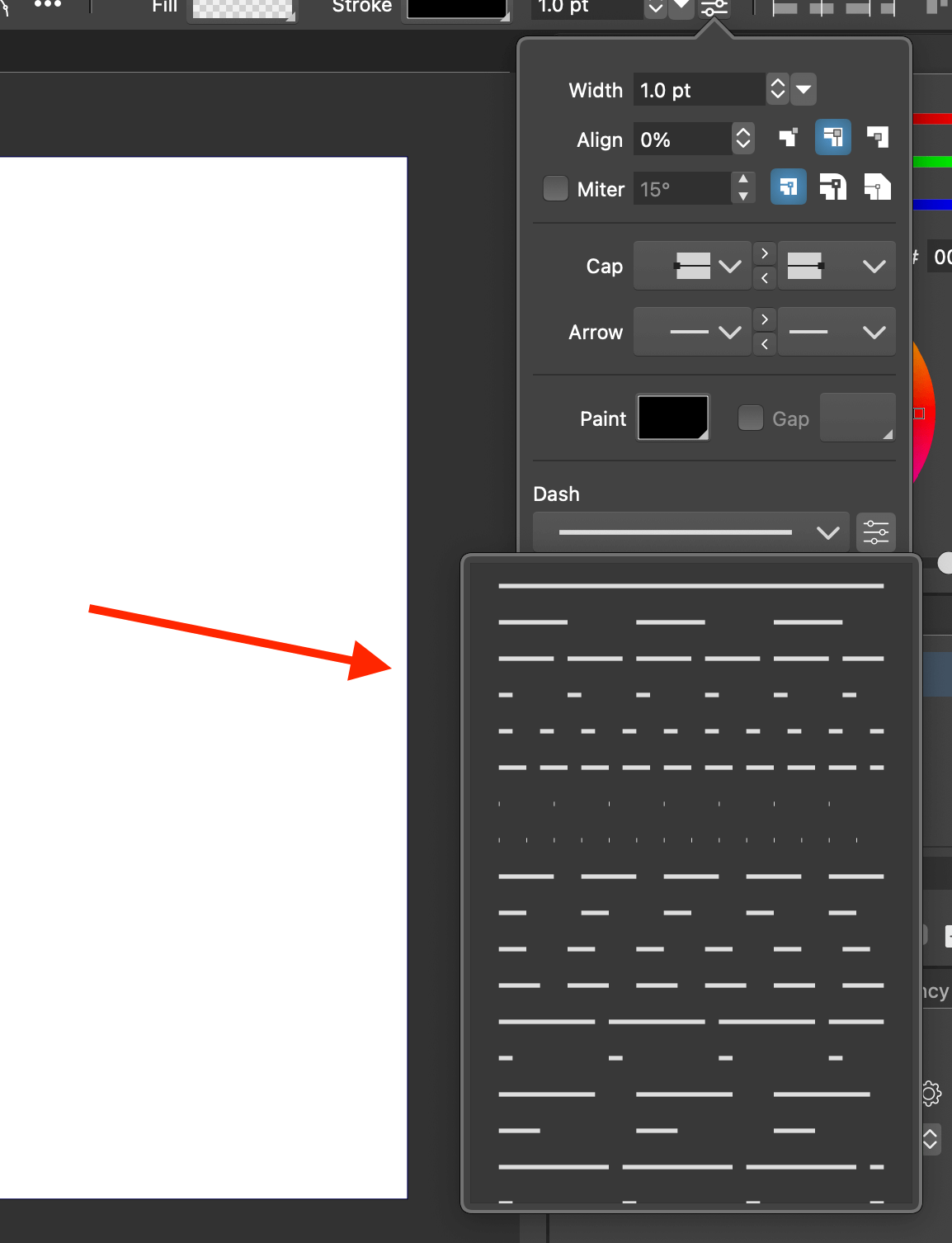Click the Align percentage input field

pos(683,139)
